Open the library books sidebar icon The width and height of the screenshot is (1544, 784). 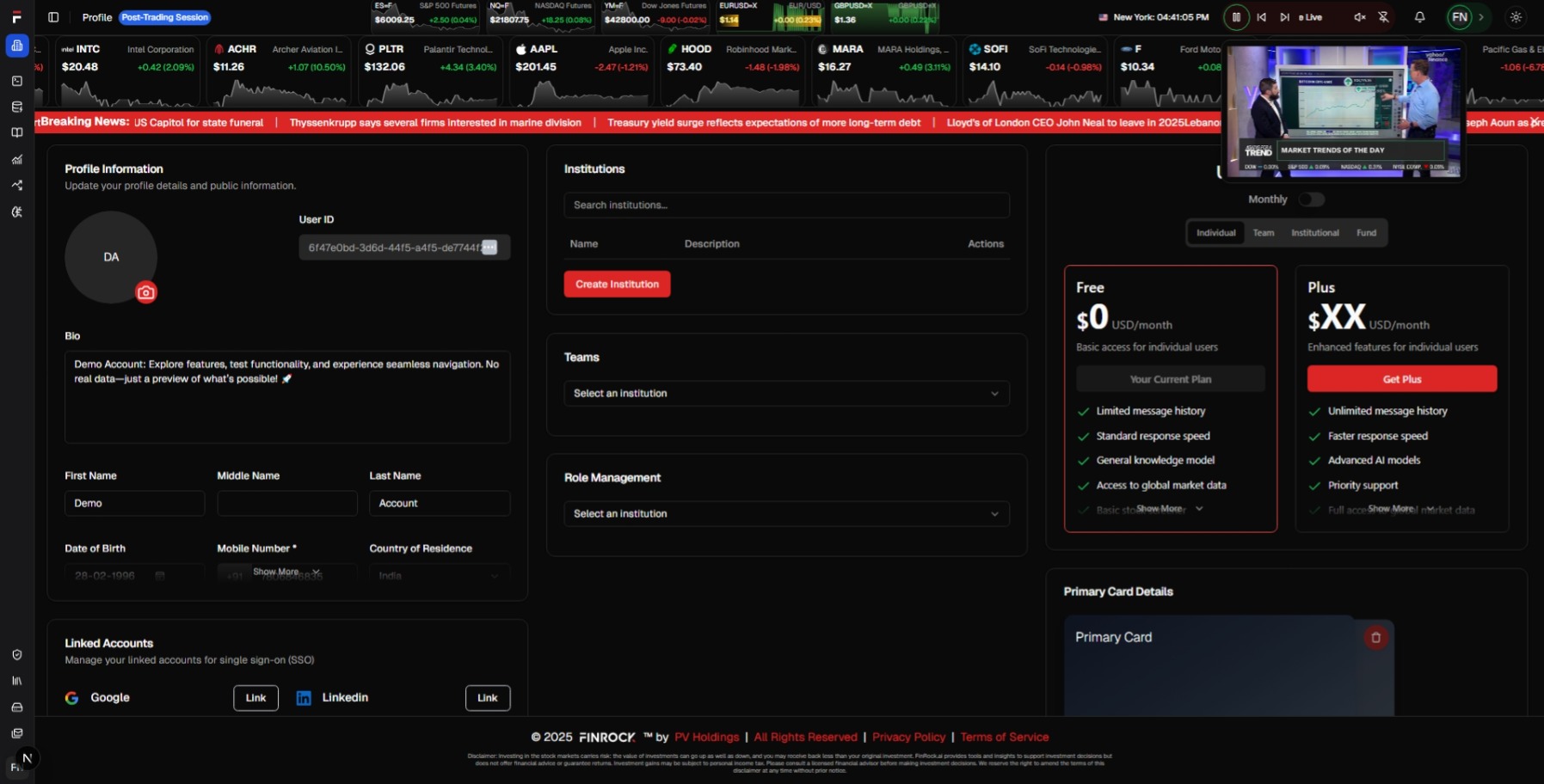click(x=16, y=681)
